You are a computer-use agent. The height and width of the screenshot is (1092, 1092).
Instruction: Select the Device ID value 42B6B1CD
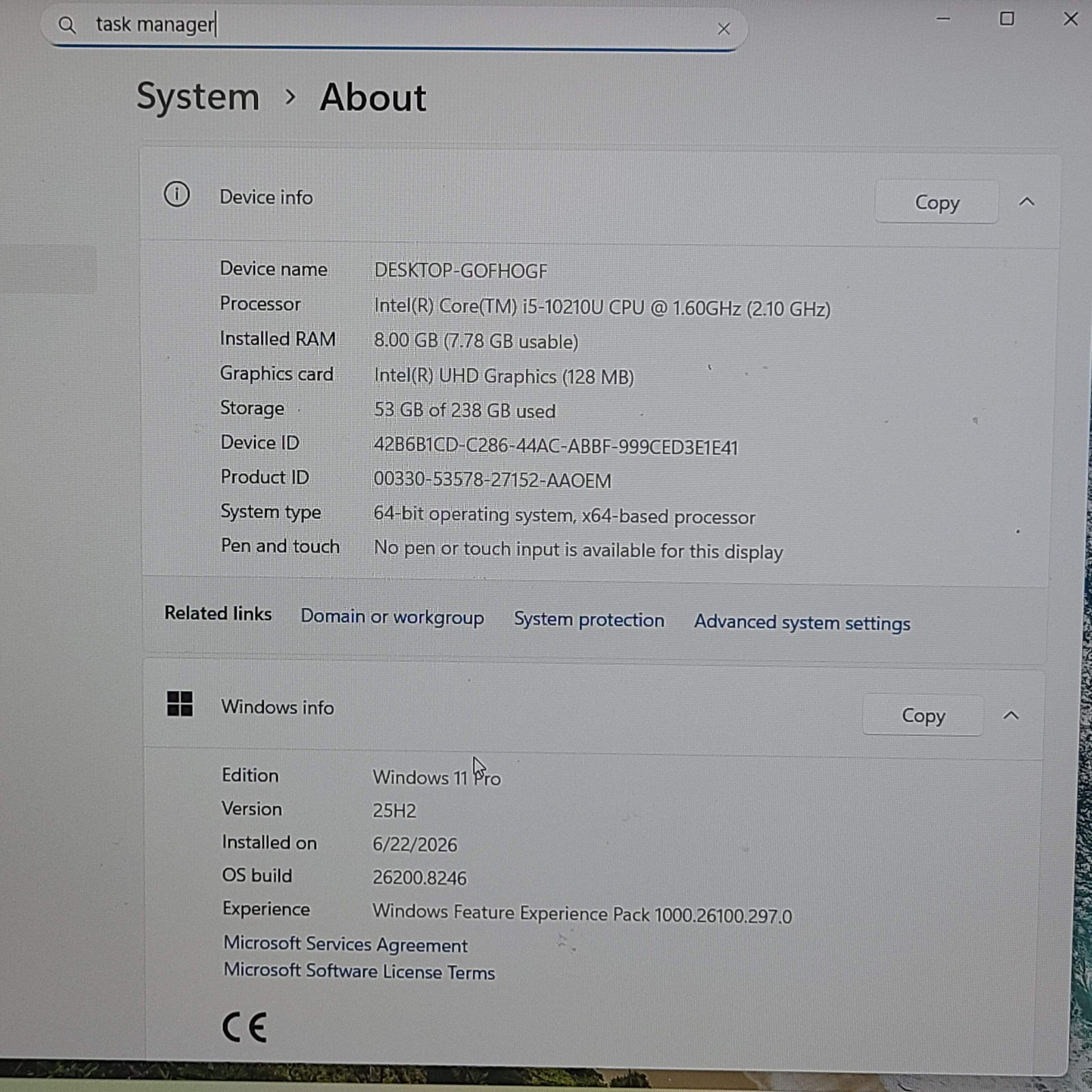coord(556,446)
